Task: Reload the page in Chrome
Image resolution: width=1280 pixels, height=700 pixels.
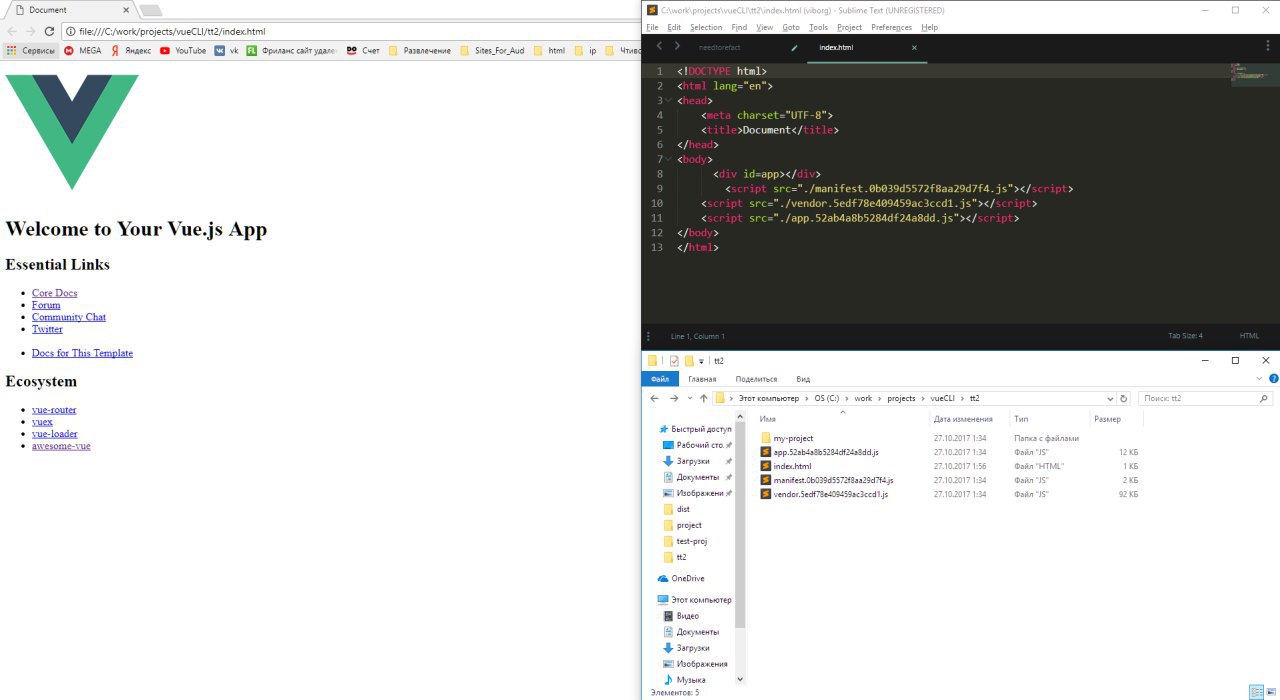Action: click(49, 32)
